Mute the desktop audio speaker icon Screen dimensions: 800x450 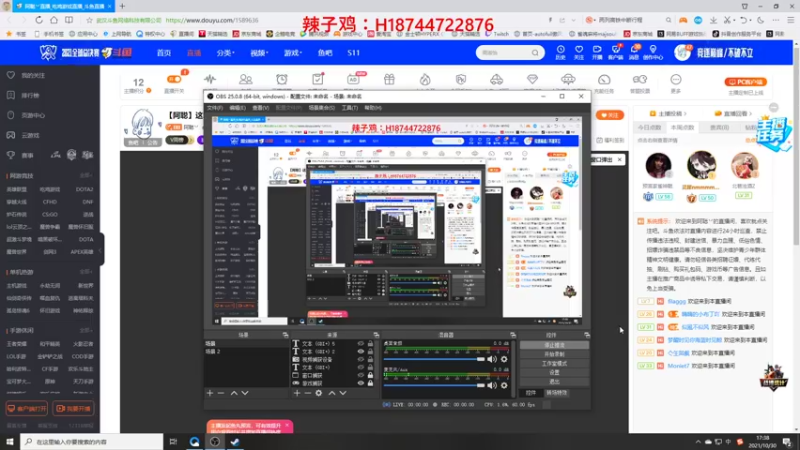[492, 359]
